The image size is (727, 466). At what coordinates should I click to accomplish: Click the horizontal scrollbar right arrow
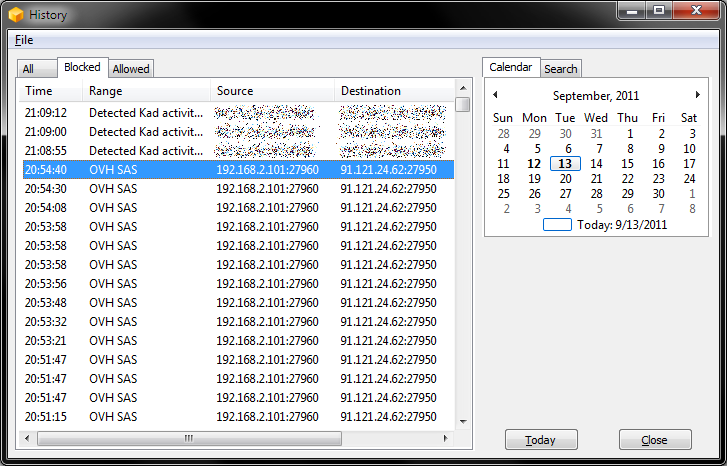[447, 438]
